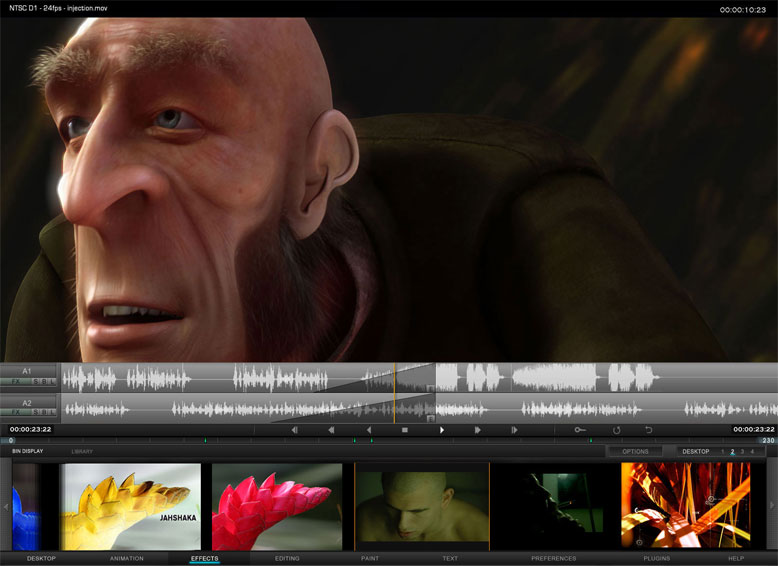Open Preferences
The image size is (778, 566).
point(554,559)
